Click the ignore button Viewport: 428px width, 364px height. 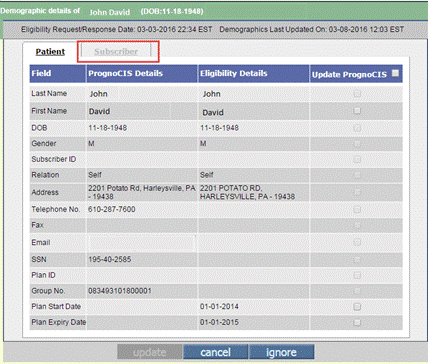coord(281,352)
